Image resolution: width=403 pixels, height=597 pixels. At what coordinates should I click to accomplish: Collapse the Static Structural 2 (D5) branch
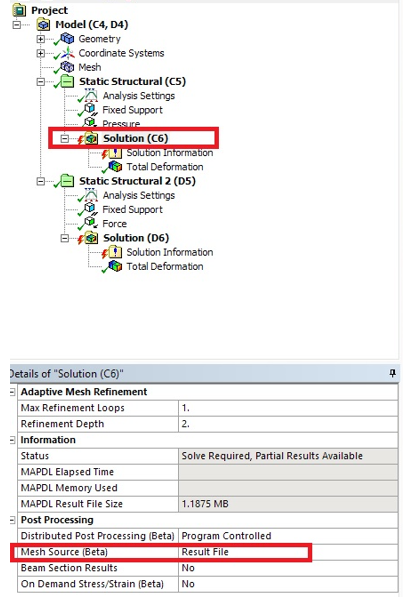pyautogui.click(x=41, y=181)
